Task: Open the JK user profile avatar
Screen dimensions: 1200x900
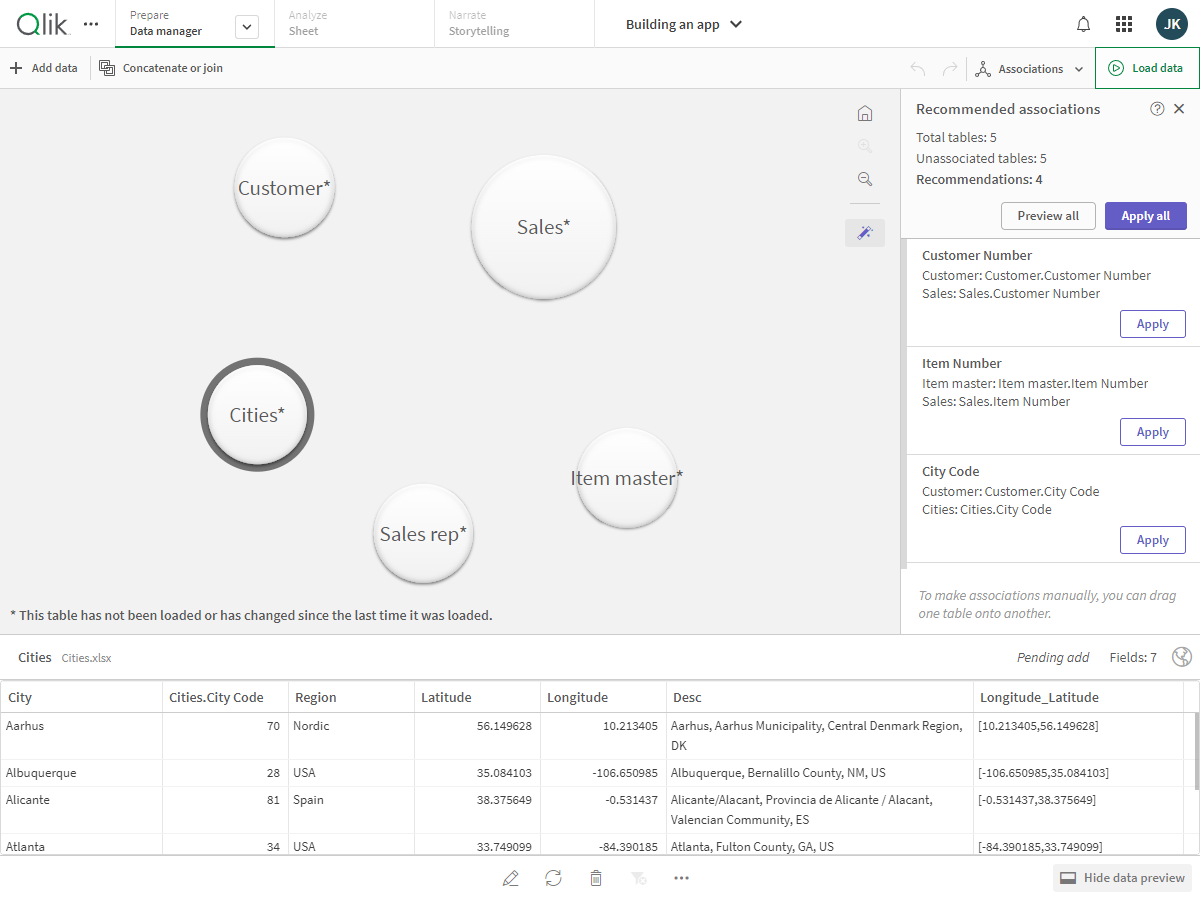Action: pos(1171,24)
